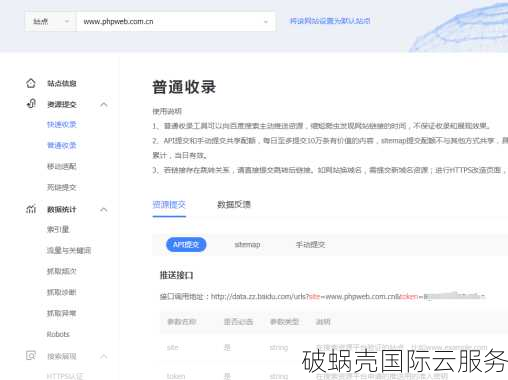Click the 参数名称 column header
Image resolution: width=508 pixels, height=380 pixels.
pos(182,322)
